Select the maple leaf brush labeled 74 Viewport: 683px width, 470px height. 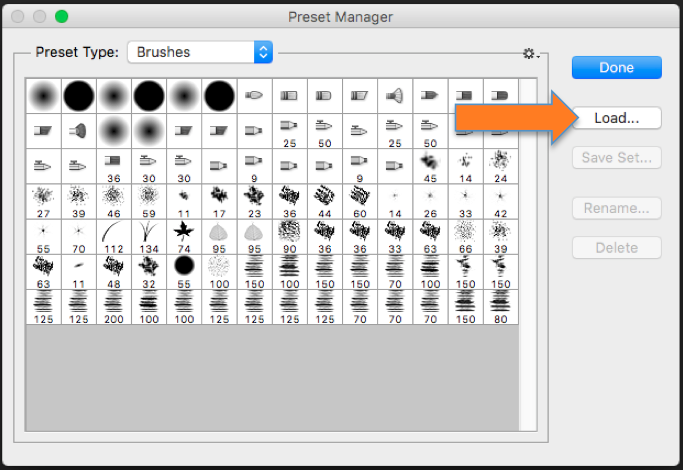click(184, 237)
